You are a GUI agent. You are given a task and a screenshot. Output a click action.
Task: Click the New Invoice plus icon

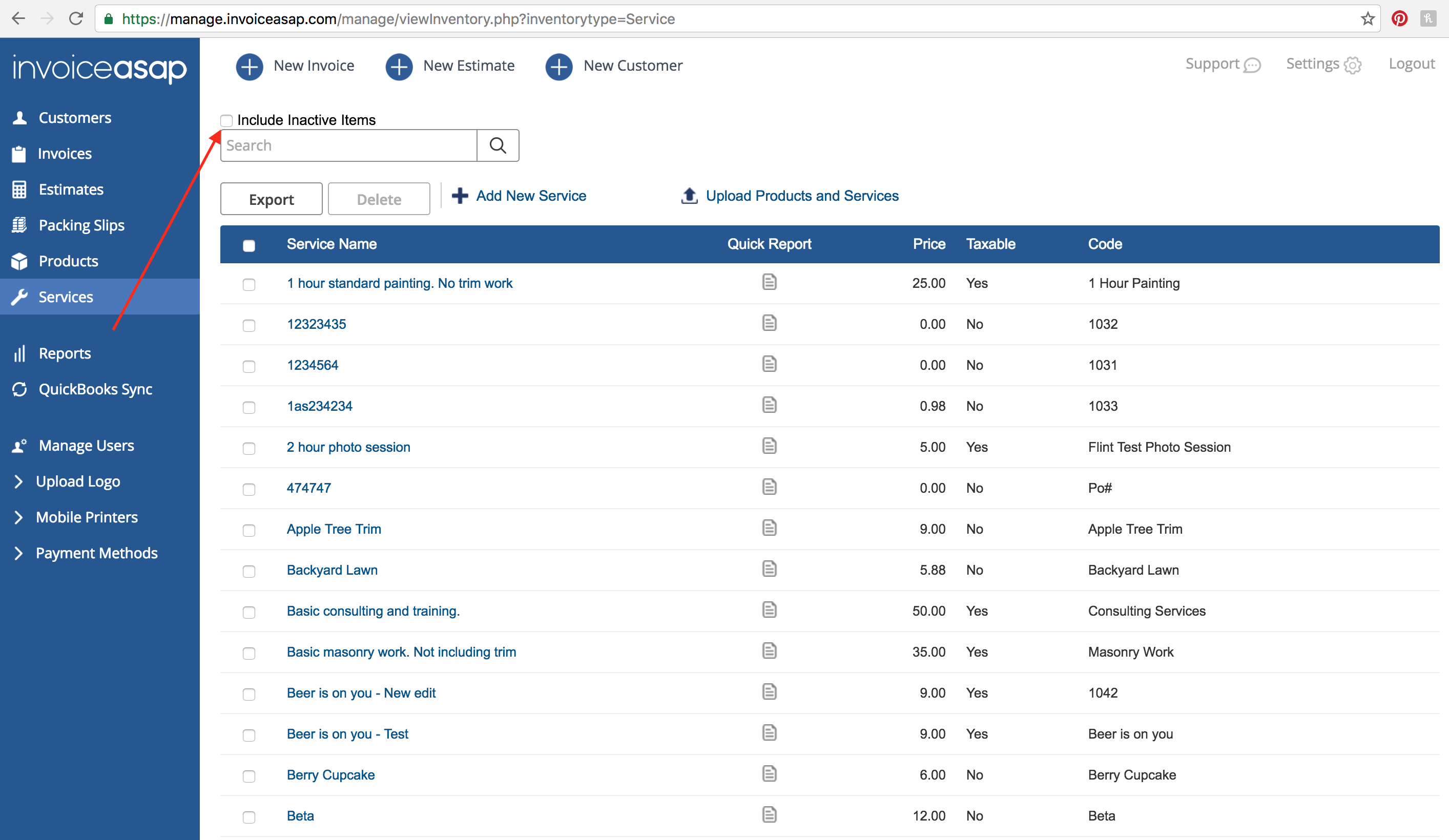point(249,67)
